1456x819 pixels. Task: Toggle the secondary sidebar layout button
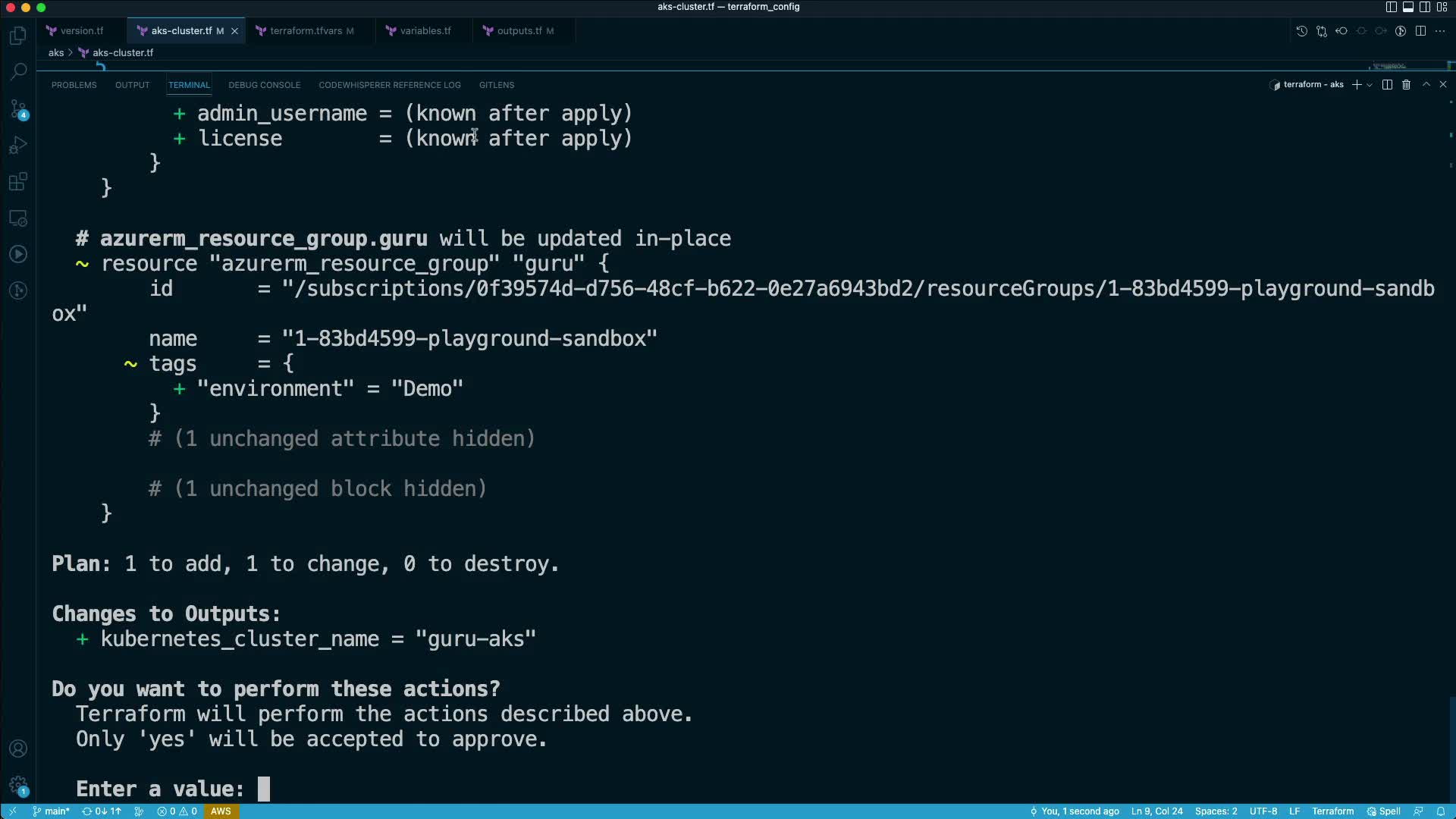pos(1425,7)
